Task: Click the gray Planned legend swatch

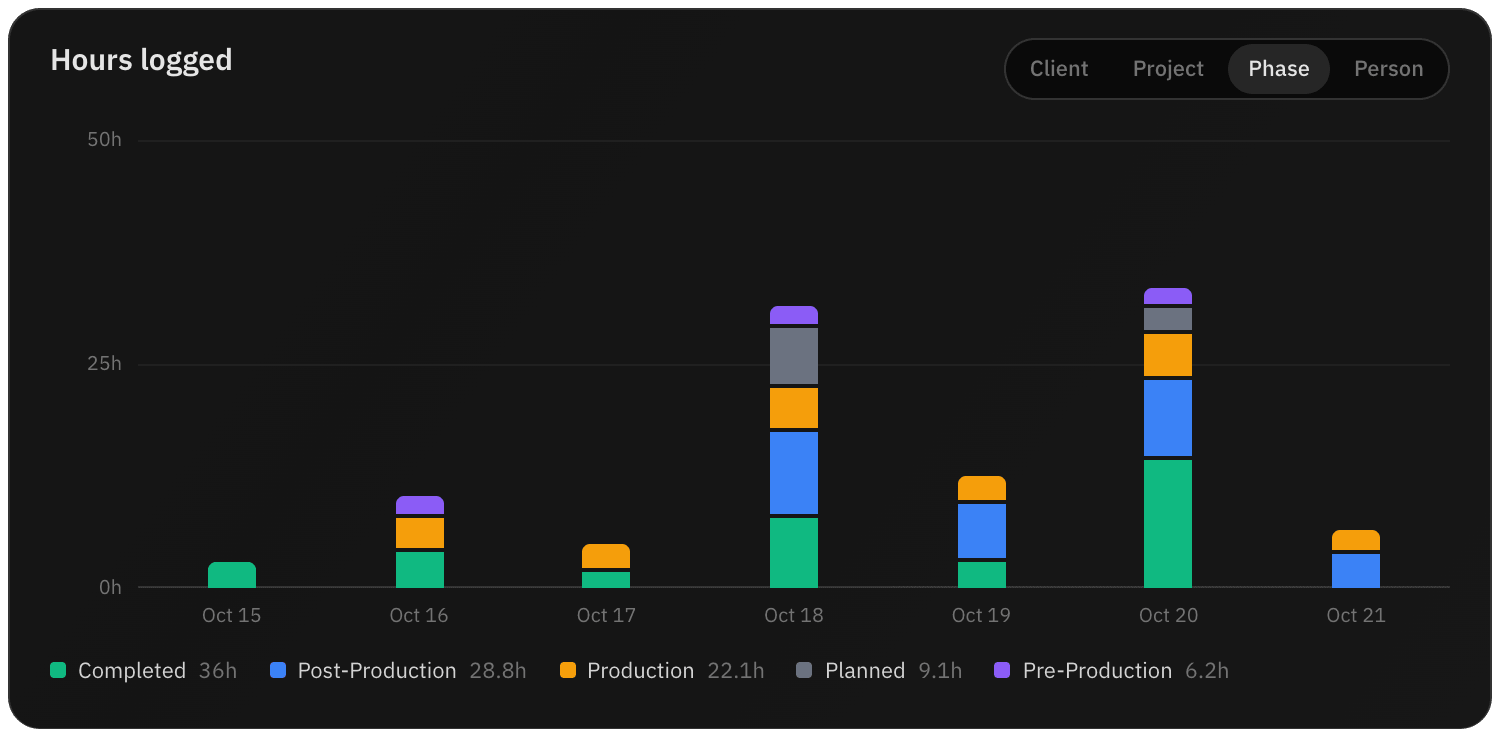Action: coord(805,670)
